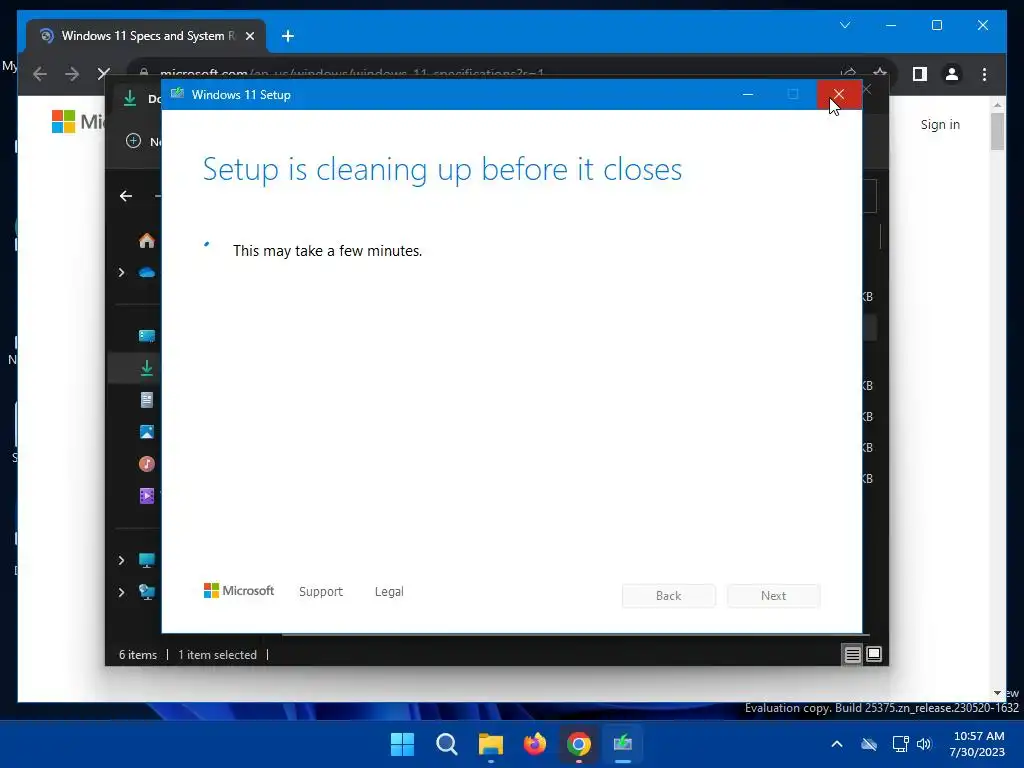Click the Chrome page vertical scrollbar

(x=997, y=130)
